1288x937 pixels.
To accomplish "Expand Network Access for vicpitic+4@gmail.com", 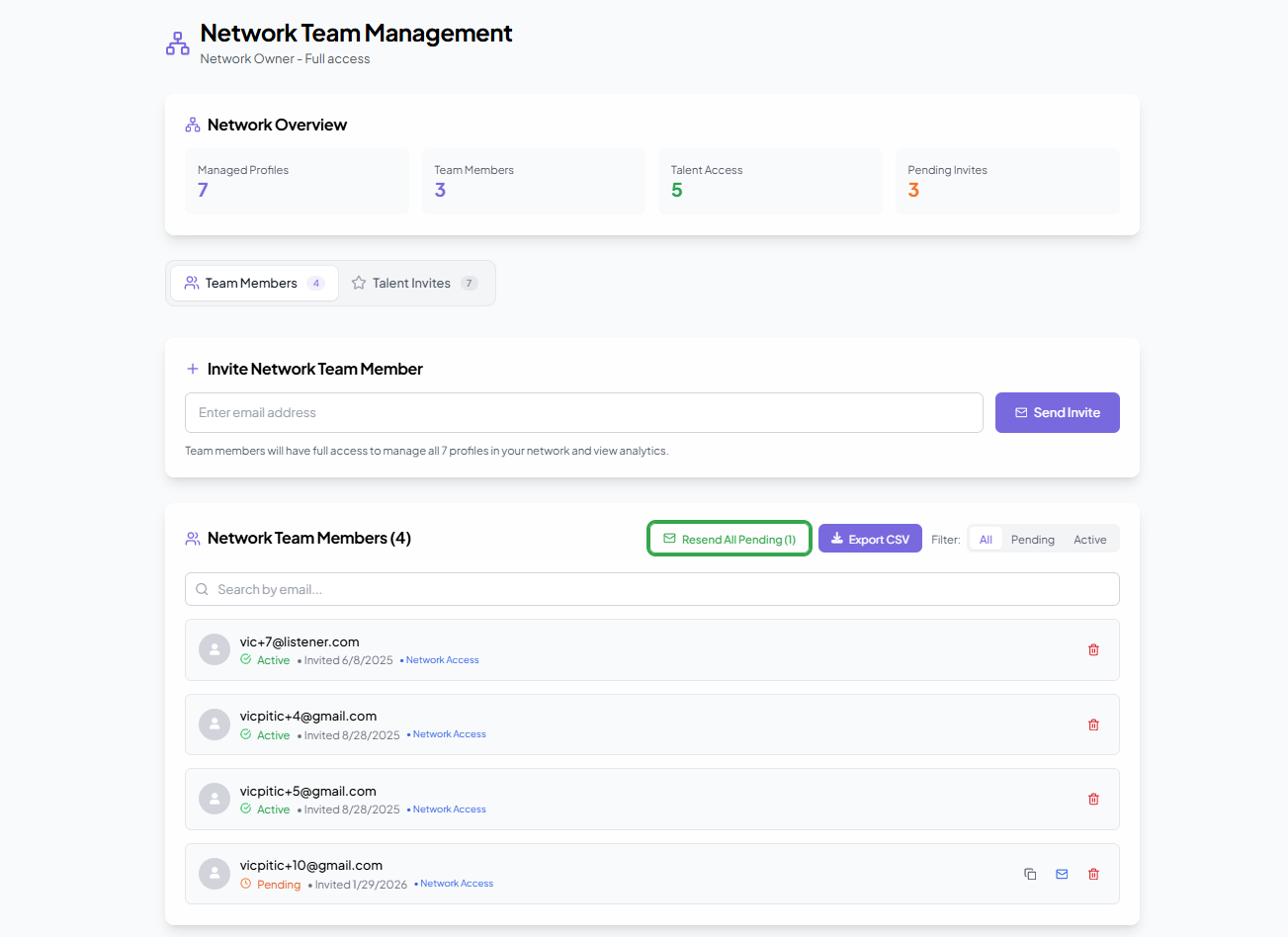I will 449,733.
